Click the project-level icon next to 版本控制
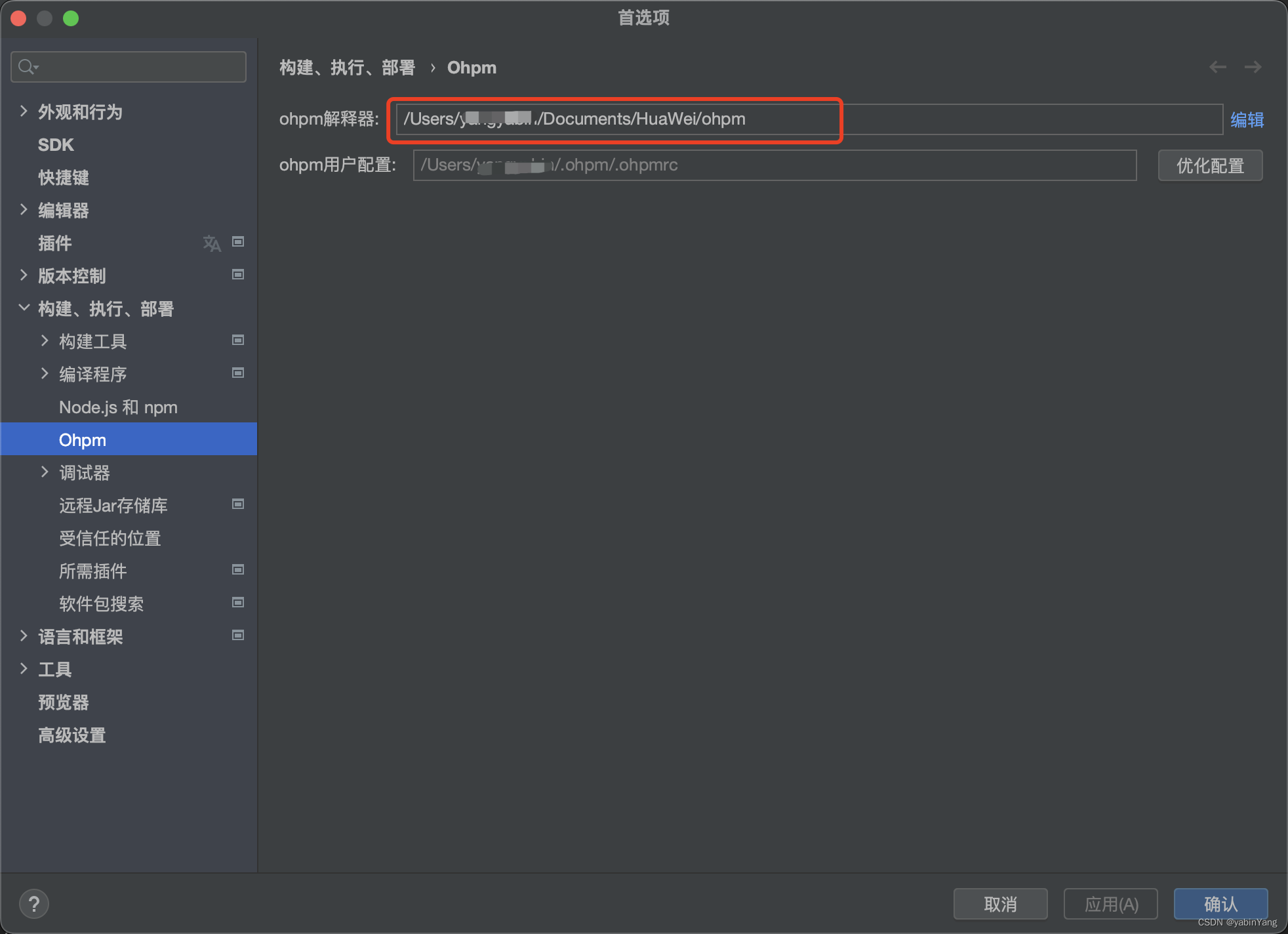Viewport: 1288px width, 934px height. coord(238,275)
